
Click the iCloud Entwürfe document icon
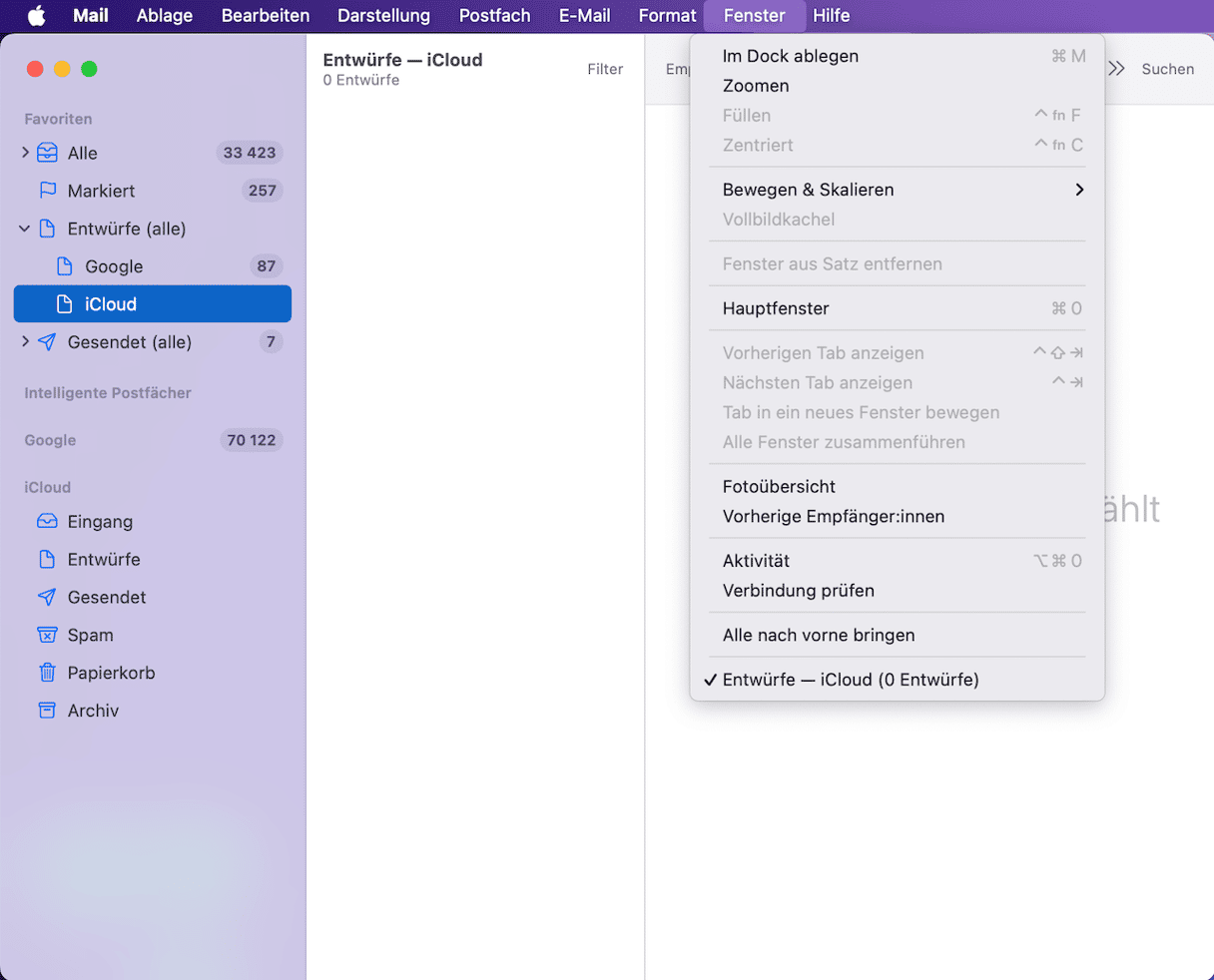pyautogui.click(x=47, y=560)
